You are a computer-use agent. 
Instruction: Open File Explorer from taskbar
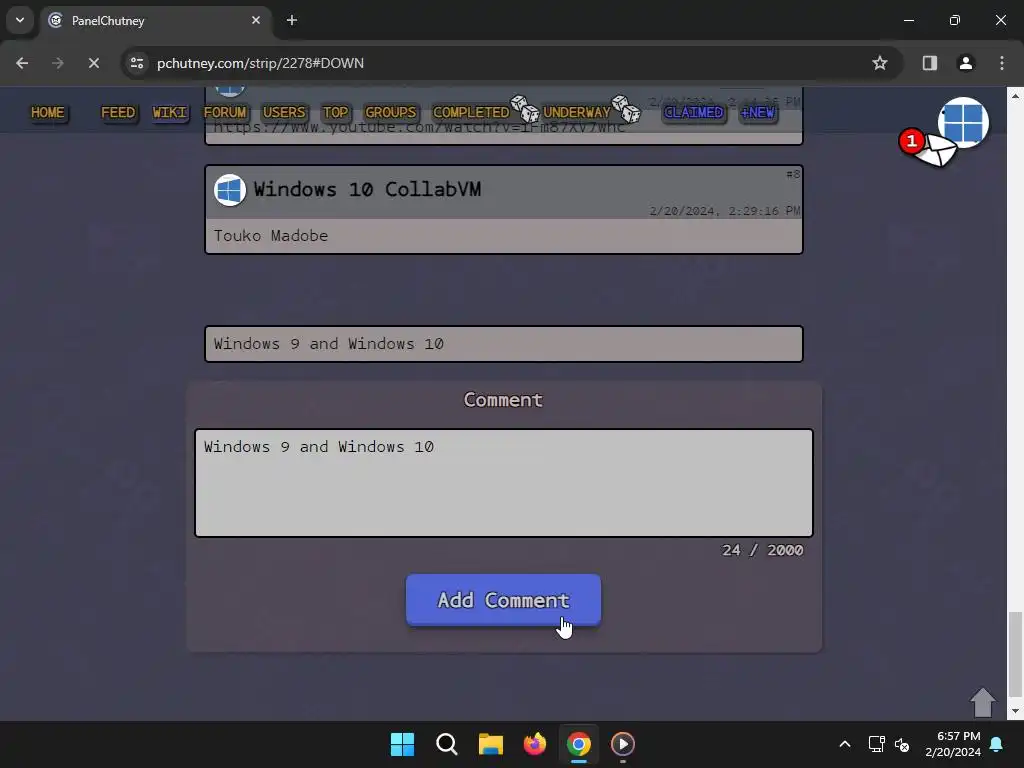tap(490, 744)
